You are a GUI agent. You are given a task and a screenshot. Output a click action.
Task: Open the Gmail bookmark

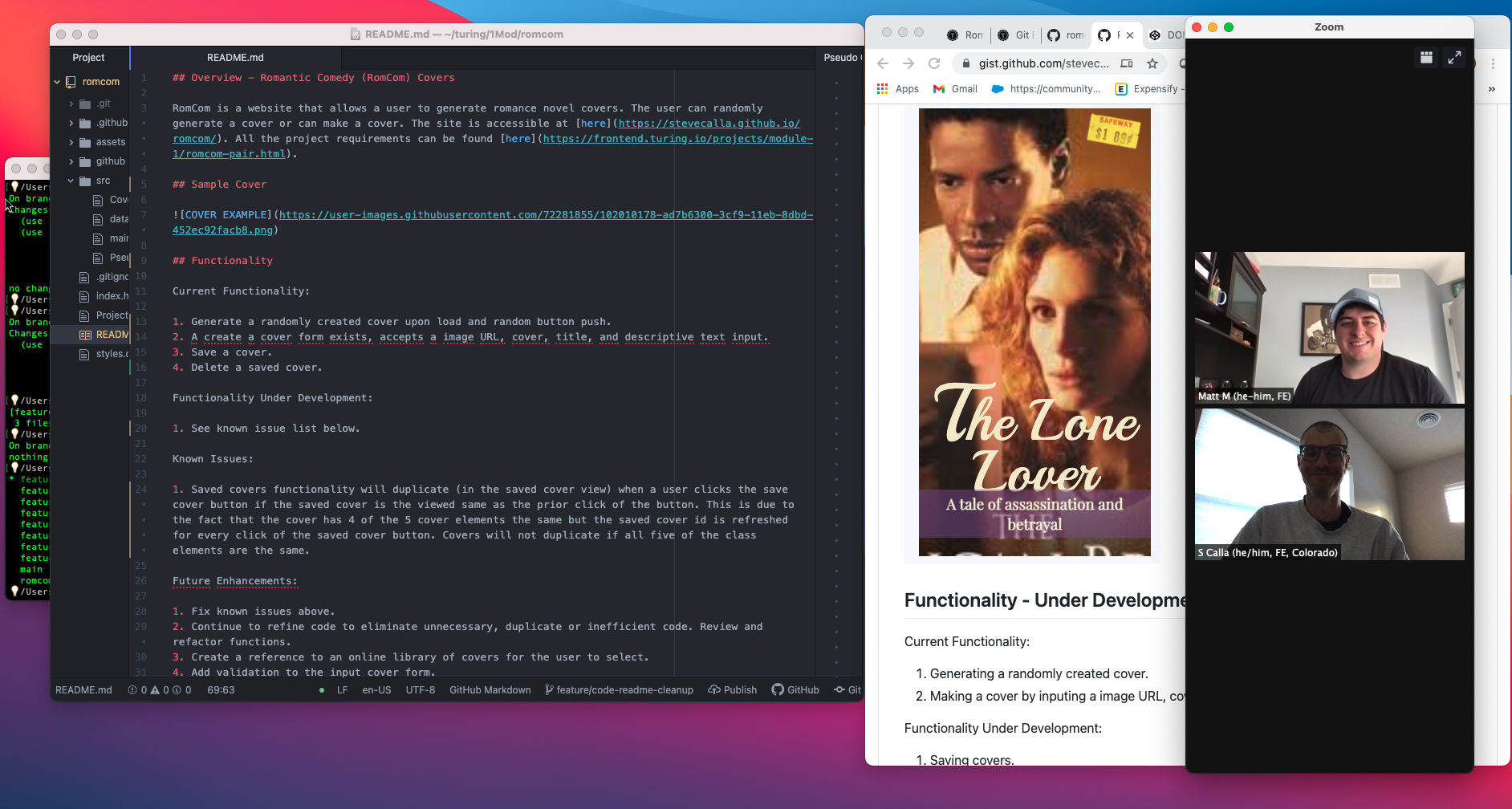(x=955, y=88)
